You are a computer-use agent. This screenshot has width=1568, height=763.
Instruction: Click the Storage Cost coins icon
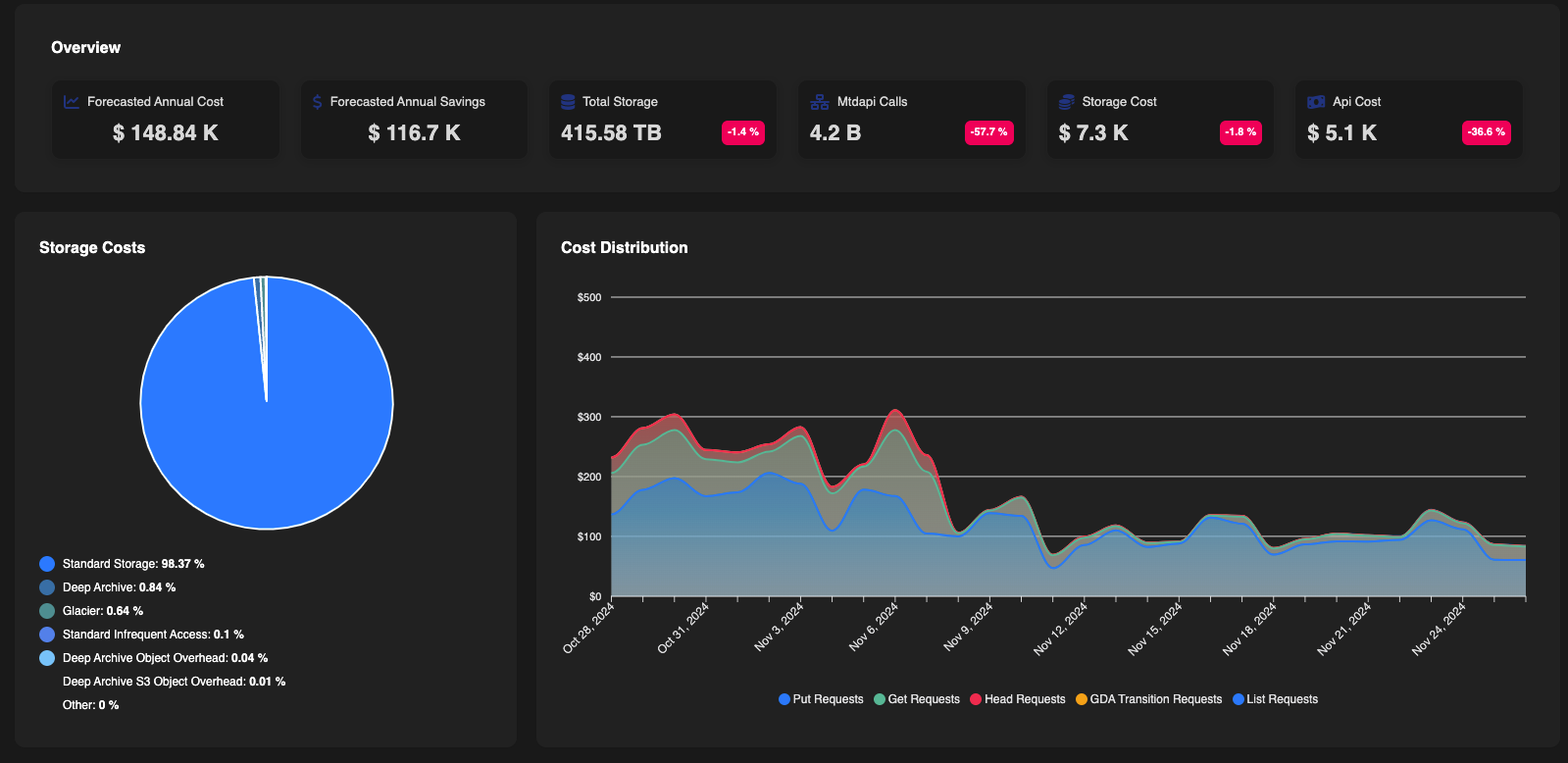1067,102
